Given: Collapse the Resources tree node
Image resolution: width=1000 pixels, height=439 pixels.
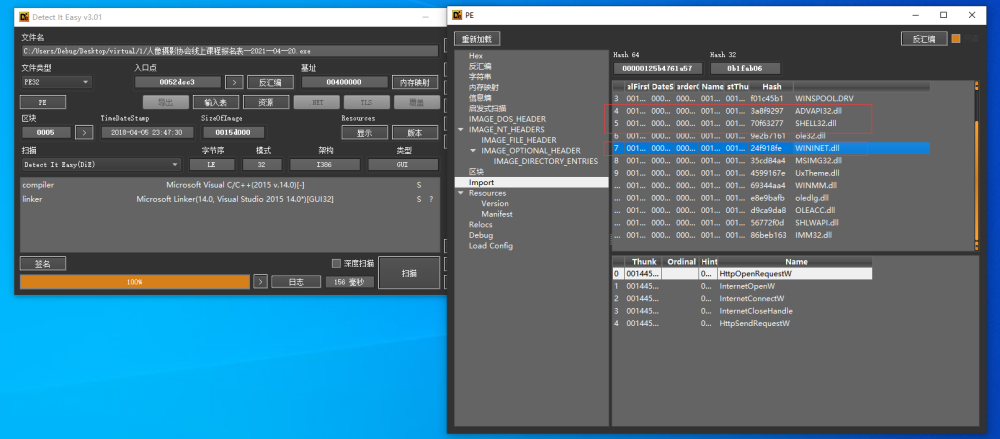Looking at the screenshot, I should (x=460, y=193).
